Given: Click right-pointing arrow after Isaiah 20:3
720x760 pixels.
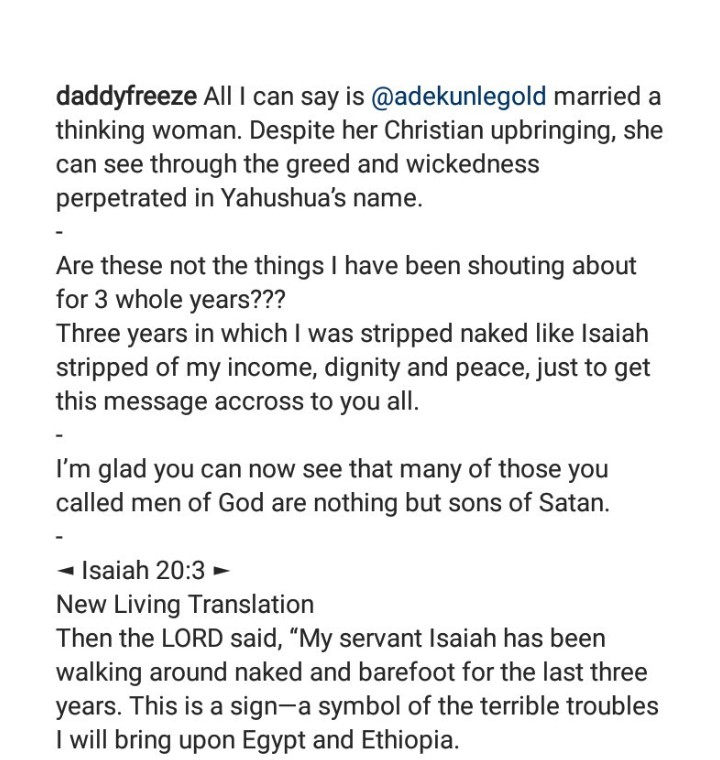Looking at the screenshot, I should pyautogui.click(x=221, y=571).
